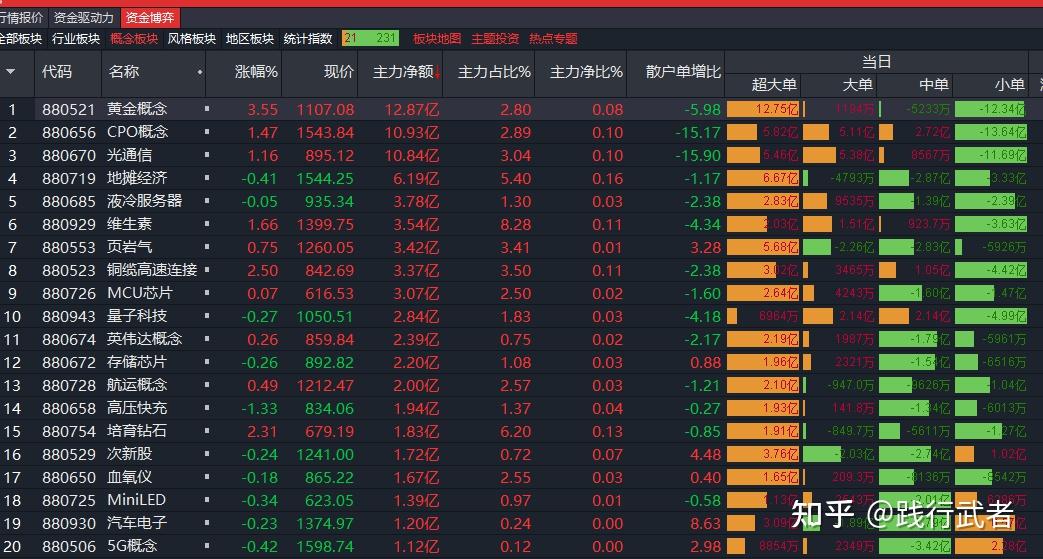Viewport: 1043px width, 559px height.
Task: Switch to the 资金驱动力 tab
Action: (x=84, y=17)
